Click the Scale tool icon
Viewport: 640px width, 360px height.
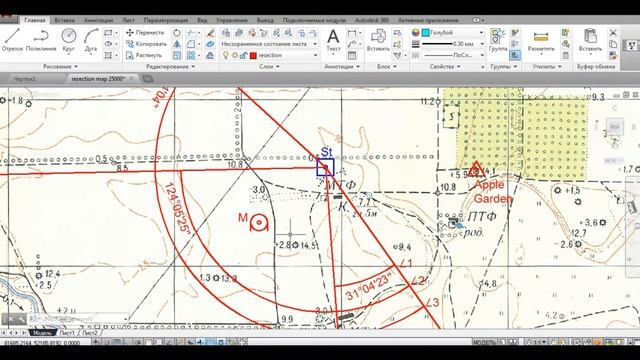click(177, 55)
